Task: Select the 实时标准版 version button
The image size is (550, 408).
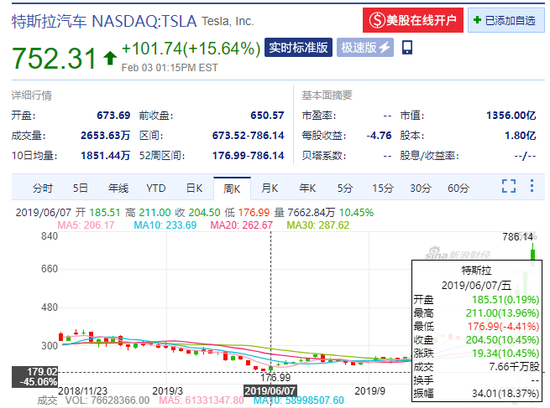Action: point(298,47)
